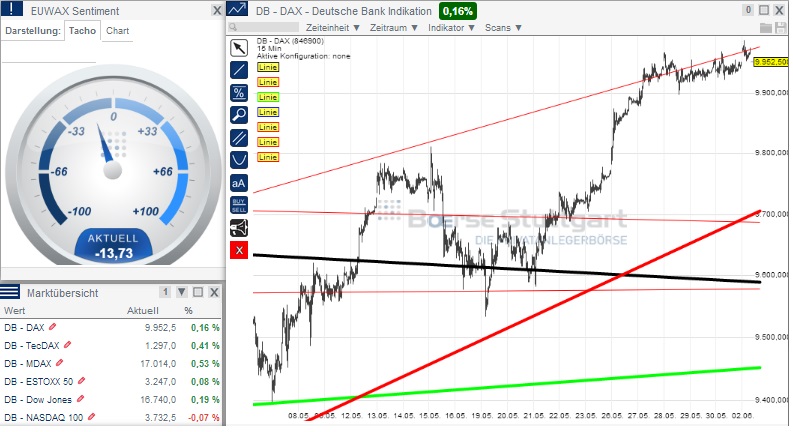The height and width of the screenshot is (432, 793).
Task: Open the Scans dropdown
Action: [503, 28]
